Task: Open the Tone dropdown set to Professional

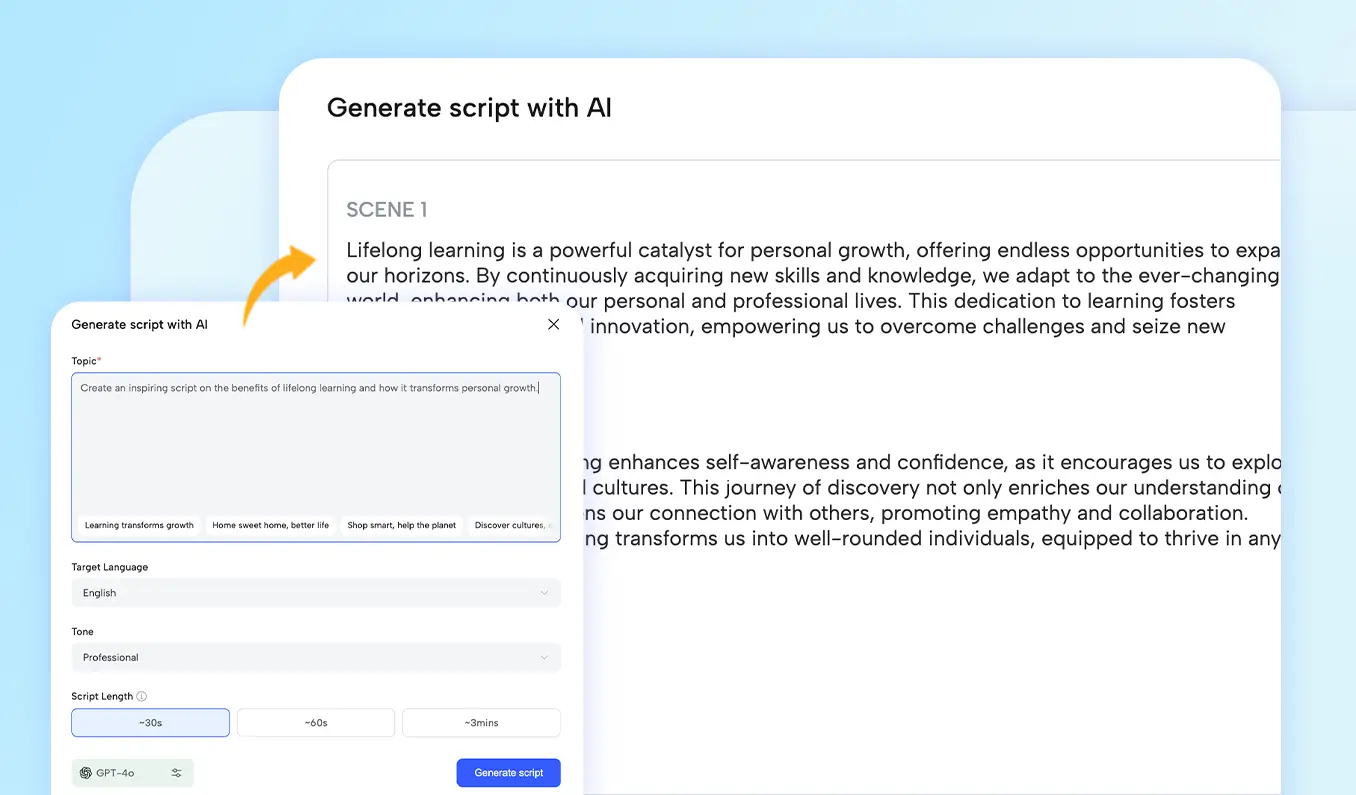Action: click(x=316, y=657)
